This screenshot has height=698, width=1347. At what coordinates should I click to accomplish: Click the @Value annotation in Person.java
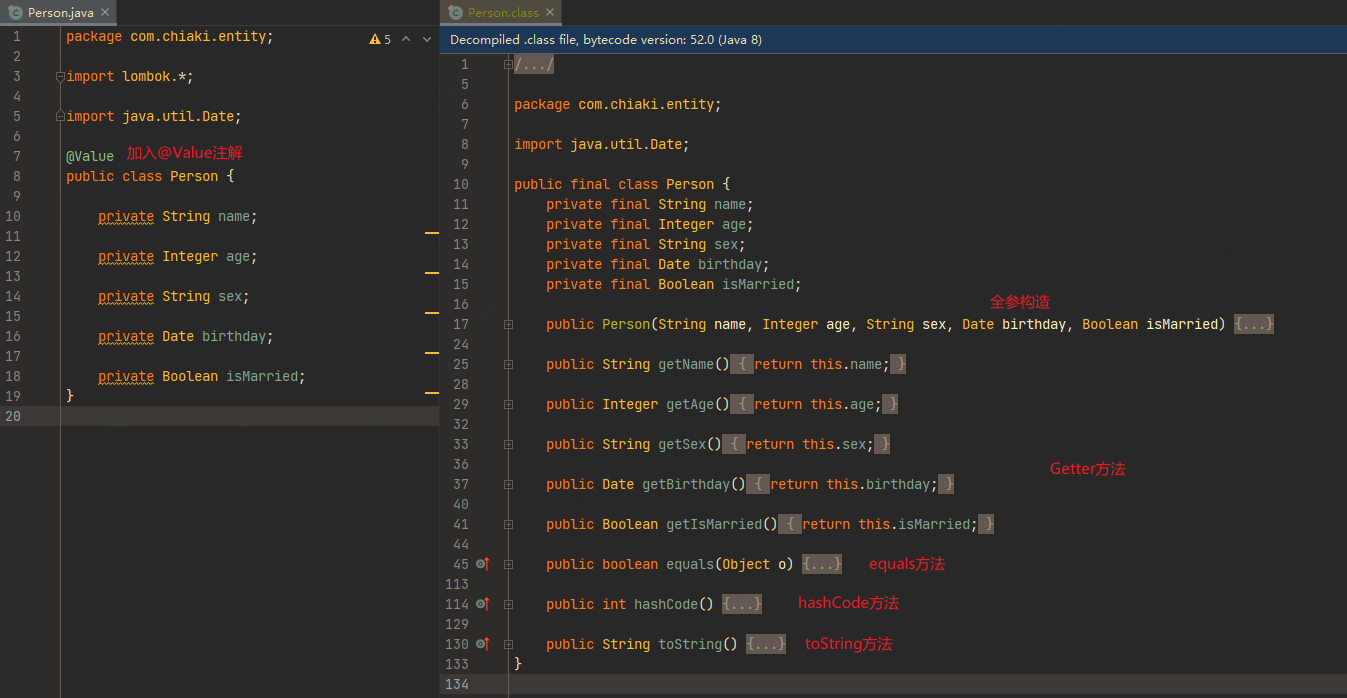(x=90, y=156)
